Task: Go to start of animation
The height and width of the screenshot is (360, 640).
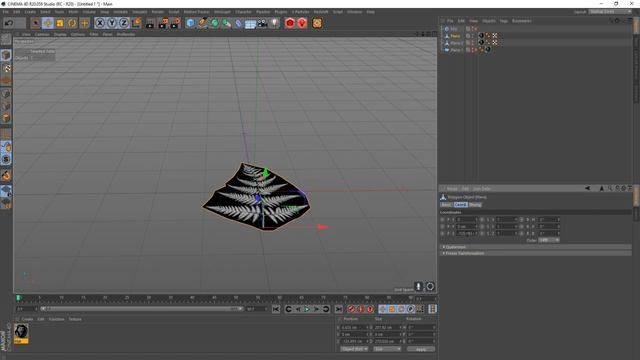Action: [x=276, y=309]
